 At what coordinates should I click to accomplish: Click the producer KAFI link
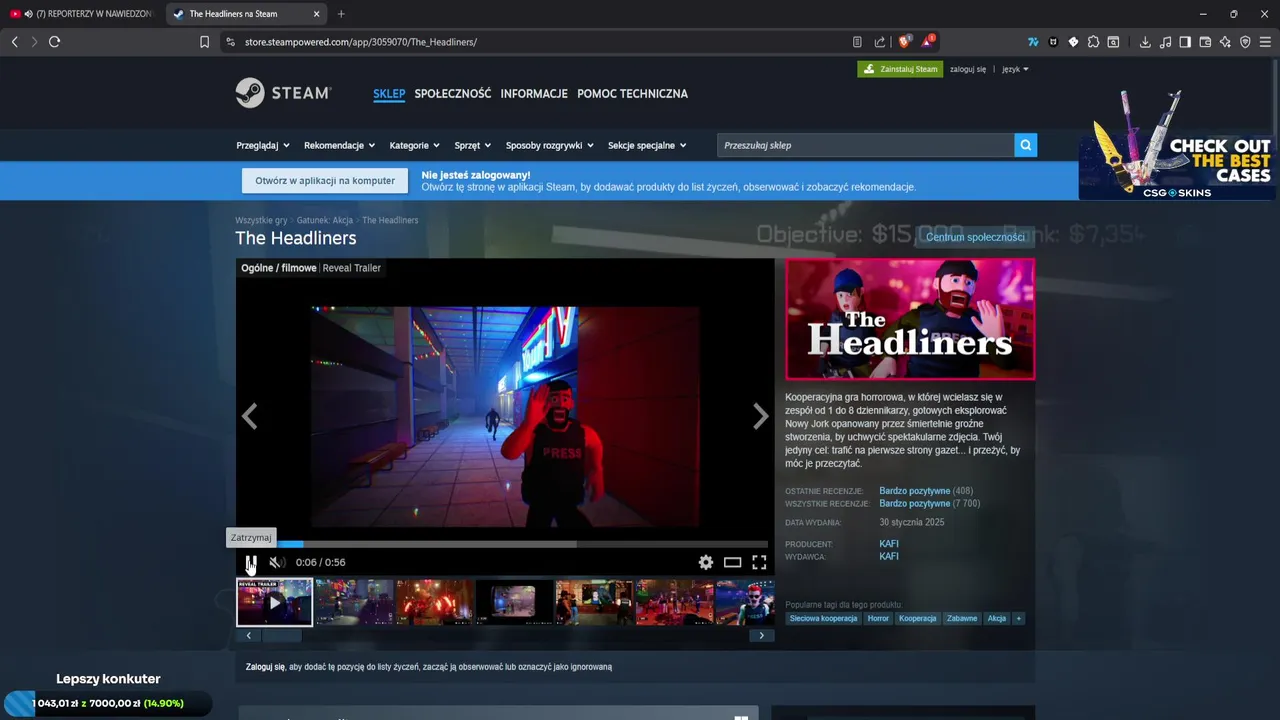(889, 544)
